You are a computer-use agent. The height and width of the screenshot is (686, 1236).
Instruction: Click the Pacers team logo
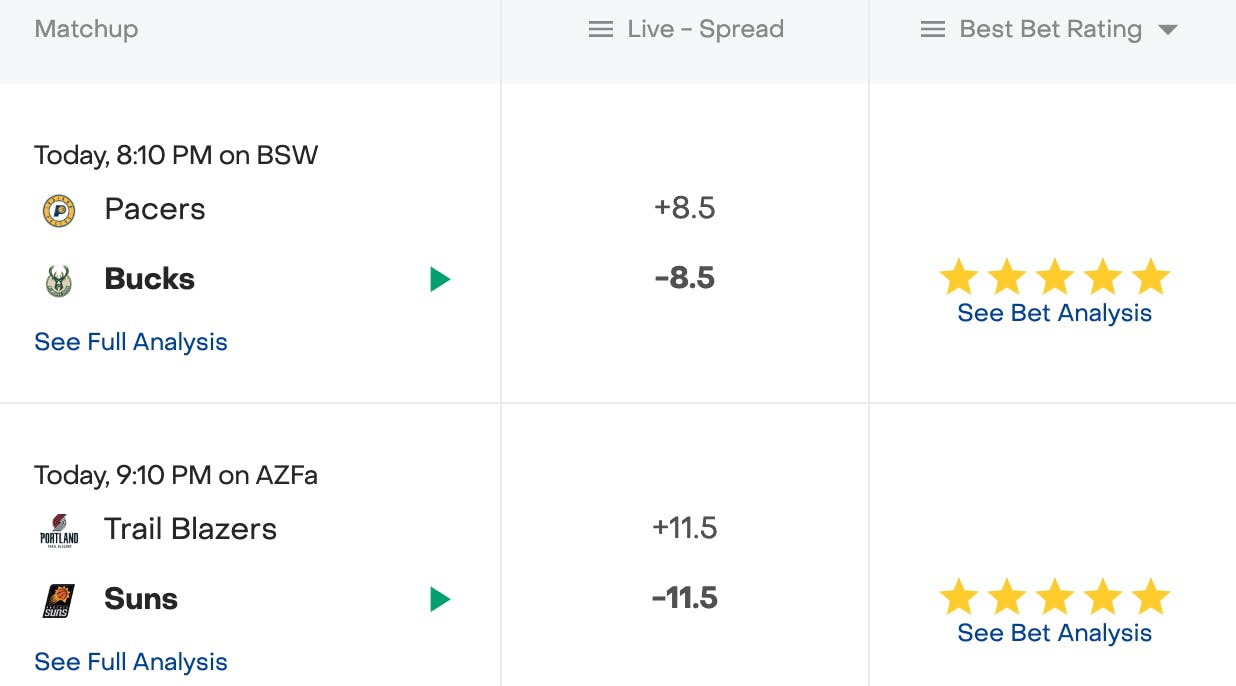[x=59, y=210]
